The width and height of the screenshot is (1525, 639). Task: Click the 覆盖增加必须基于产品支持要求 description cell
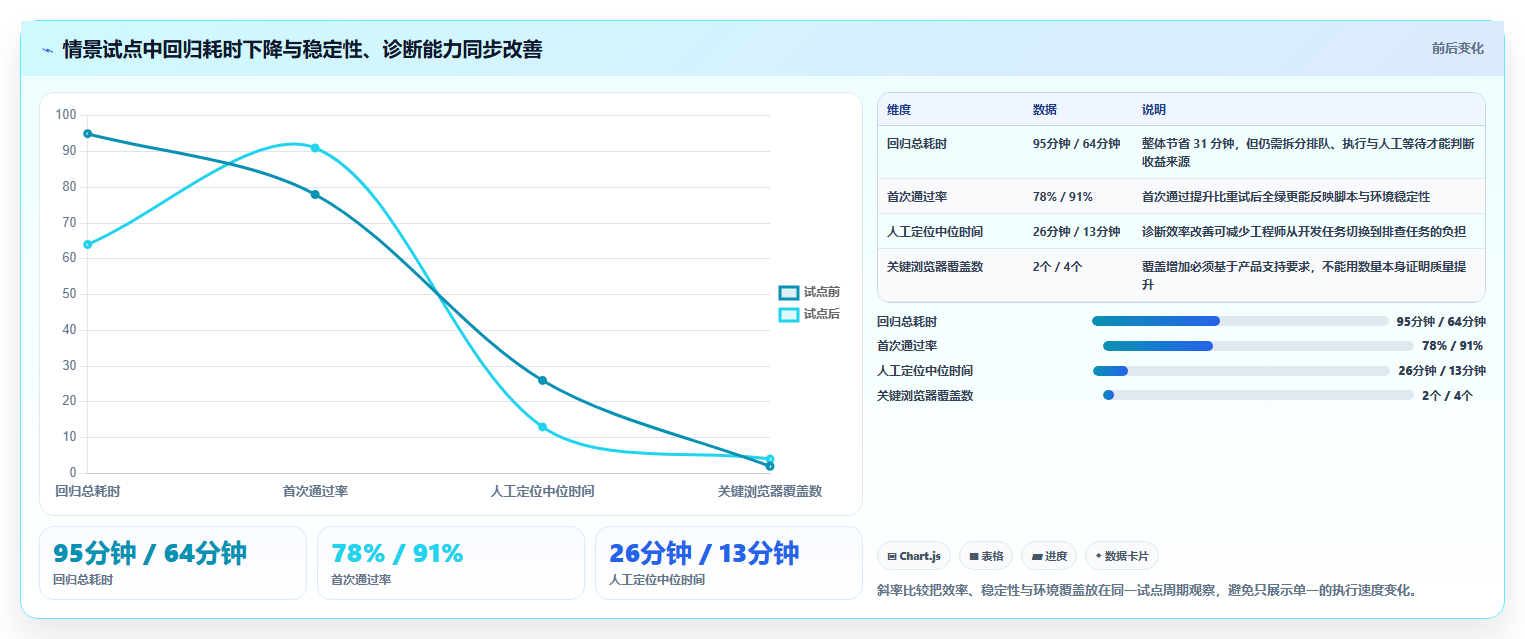click(1308, 275)
